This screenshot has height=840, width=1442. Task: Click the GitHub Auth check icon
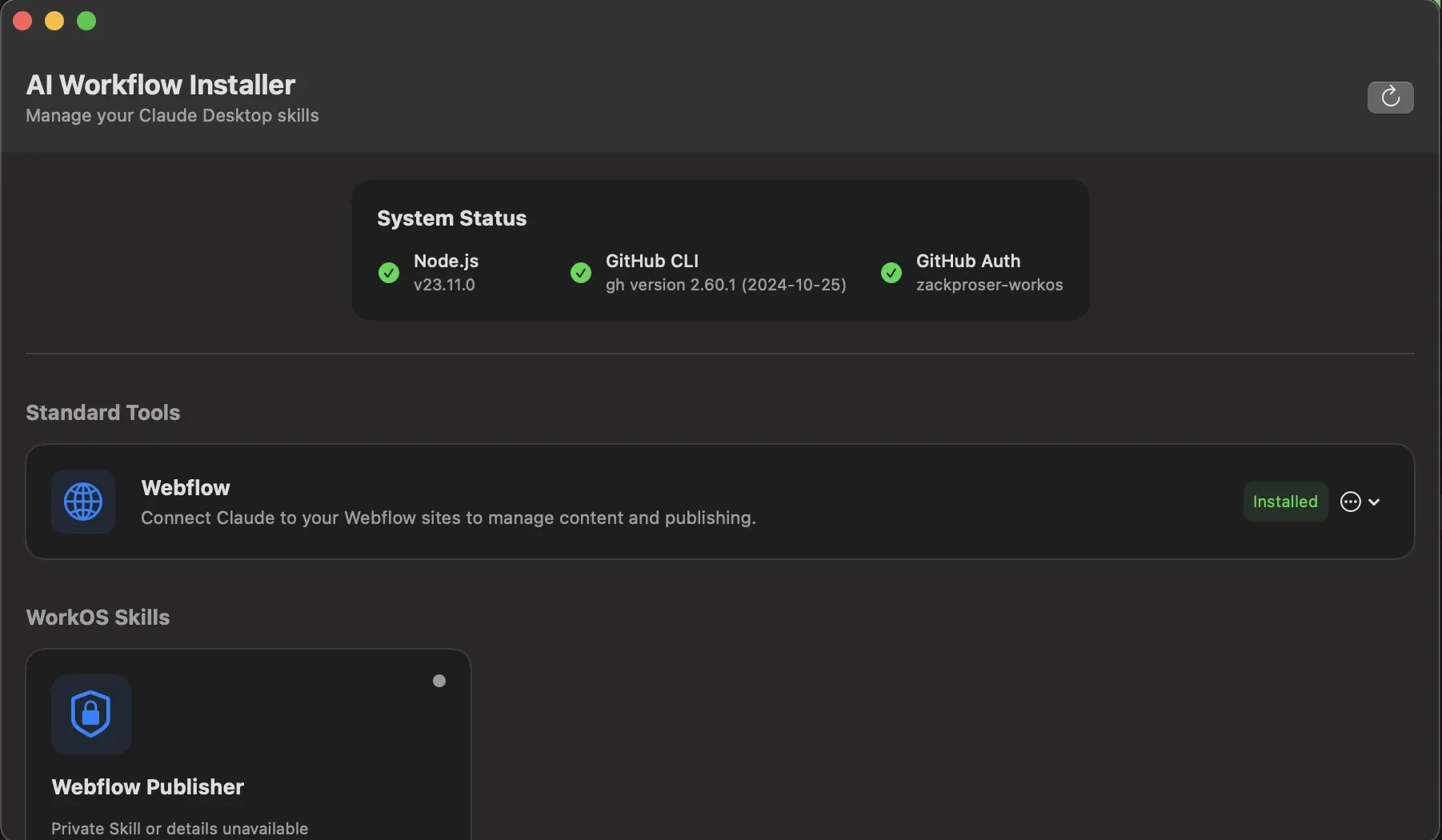pyautogui.click(x=891, y=272)
